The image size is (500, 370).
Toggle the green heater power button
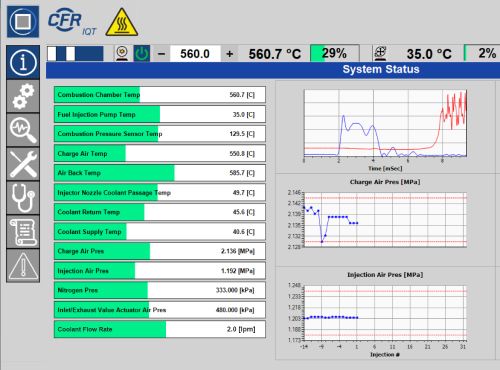point(142,53)
